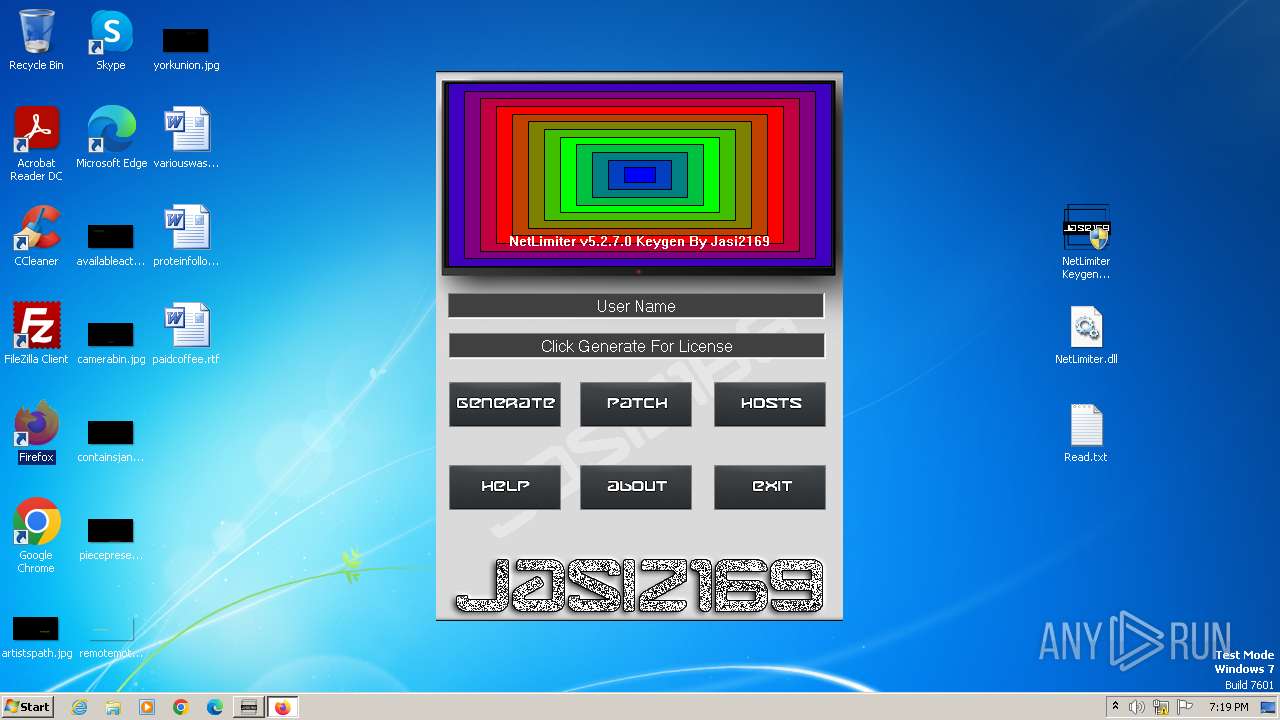This screenshot has width=1280, height=720.
Task: Open Edge from the taskbar
Action: point(215,707)
